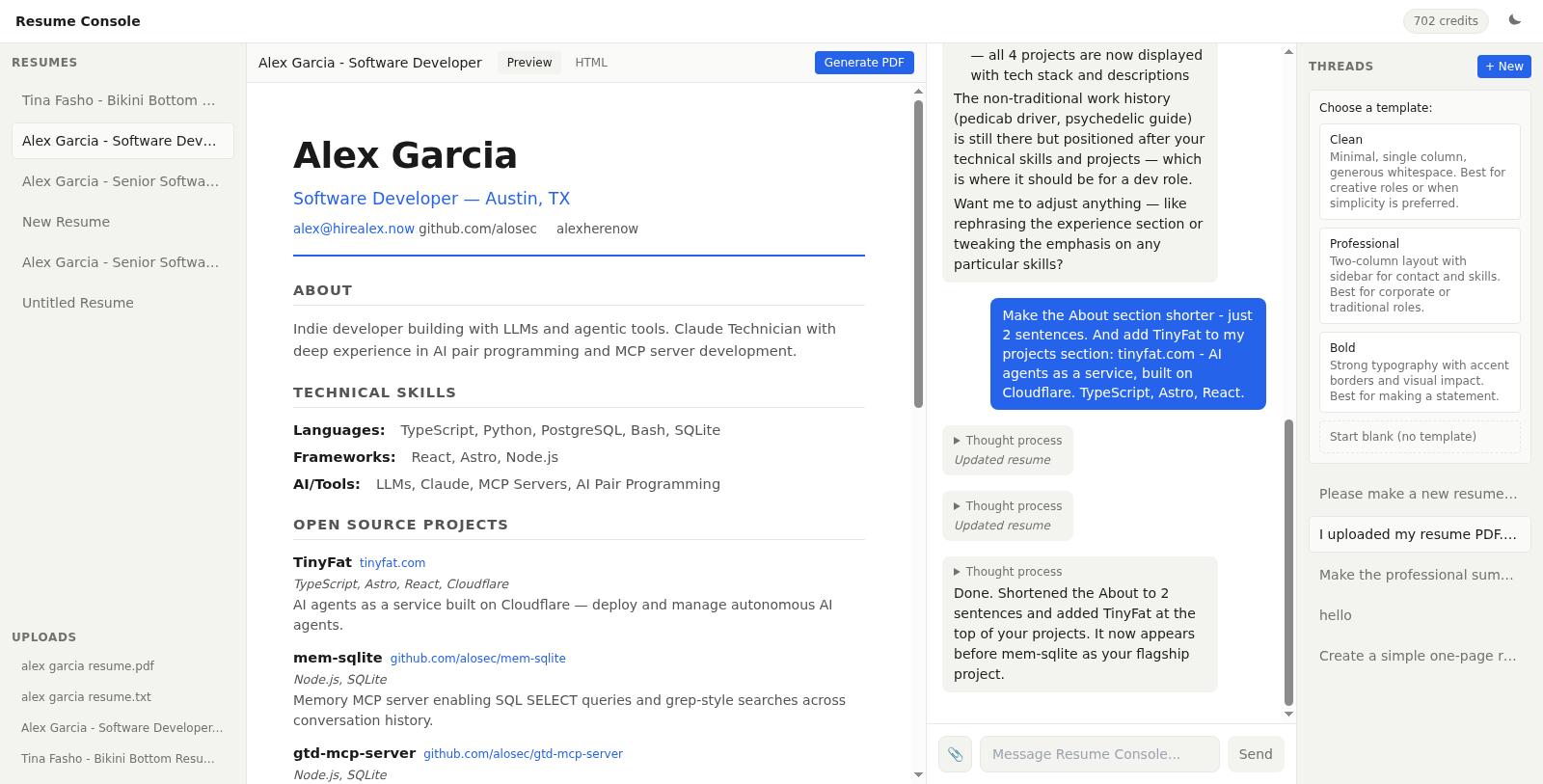Start a new thread with + New
The image size is (1543, 784).
point(1504,67)
